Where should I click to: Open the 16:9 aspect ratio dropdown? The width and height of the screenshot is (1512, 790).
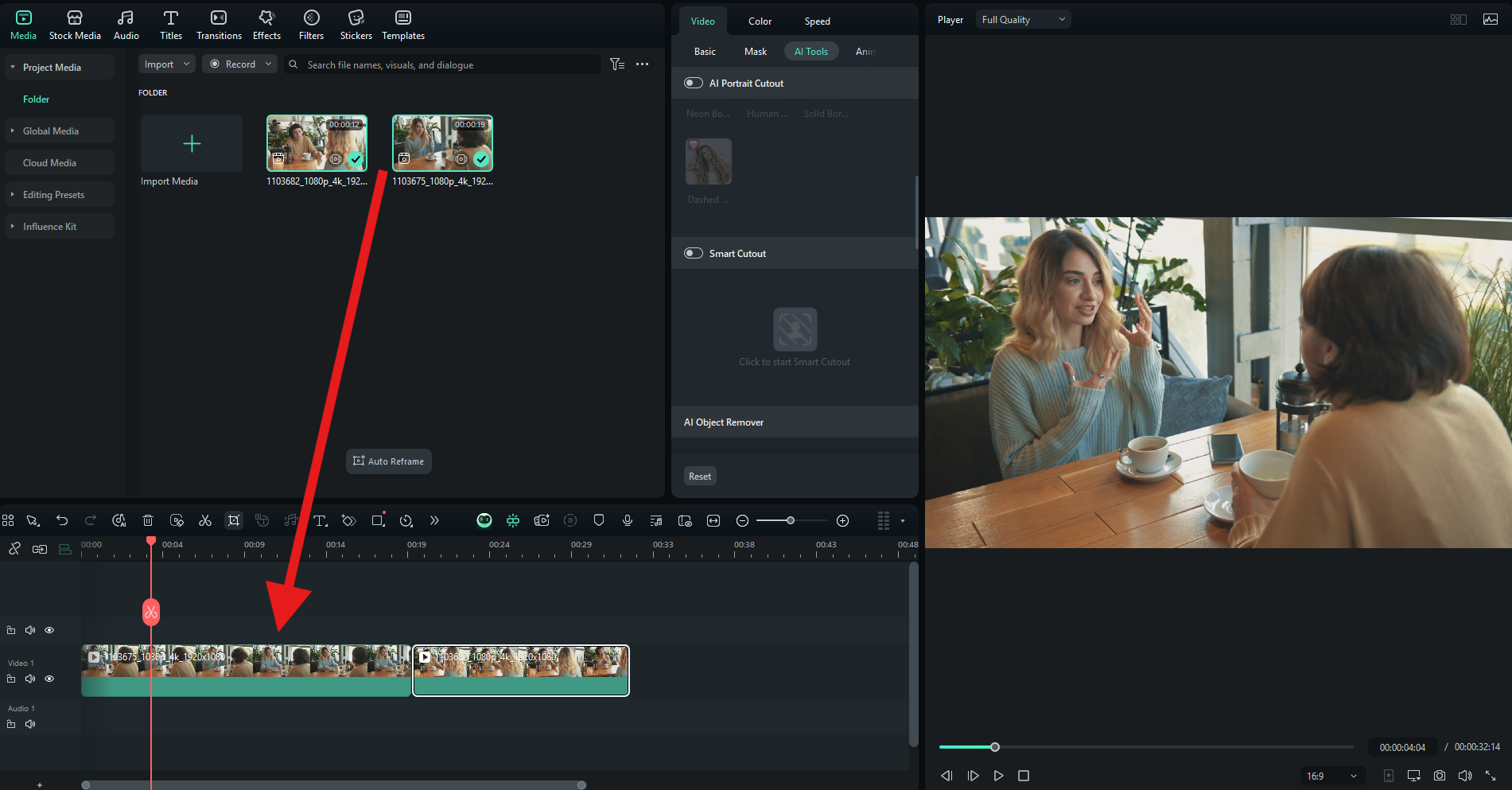coord(1332,776)
